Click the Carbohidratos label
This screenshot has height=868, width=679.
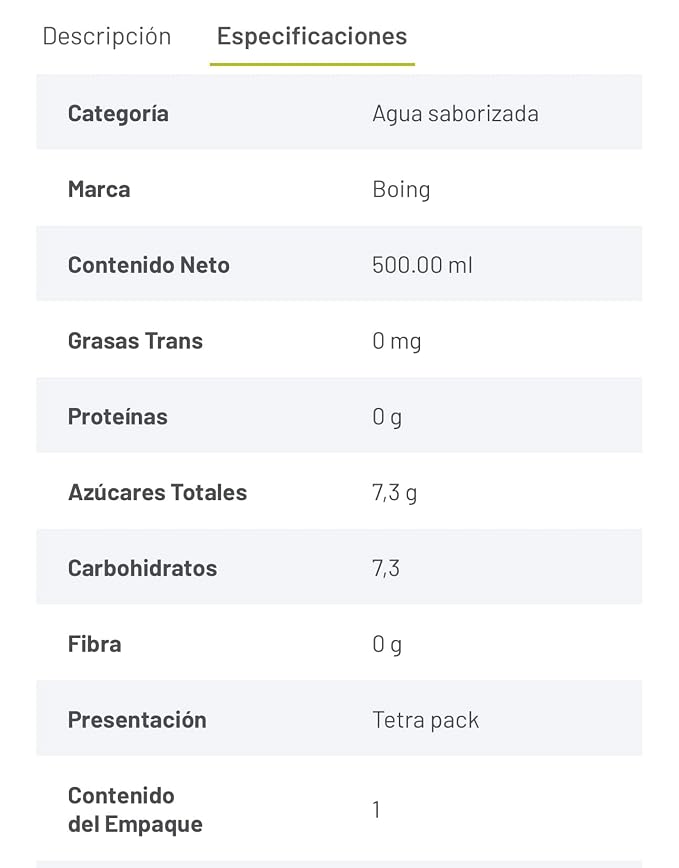point(143,569)
